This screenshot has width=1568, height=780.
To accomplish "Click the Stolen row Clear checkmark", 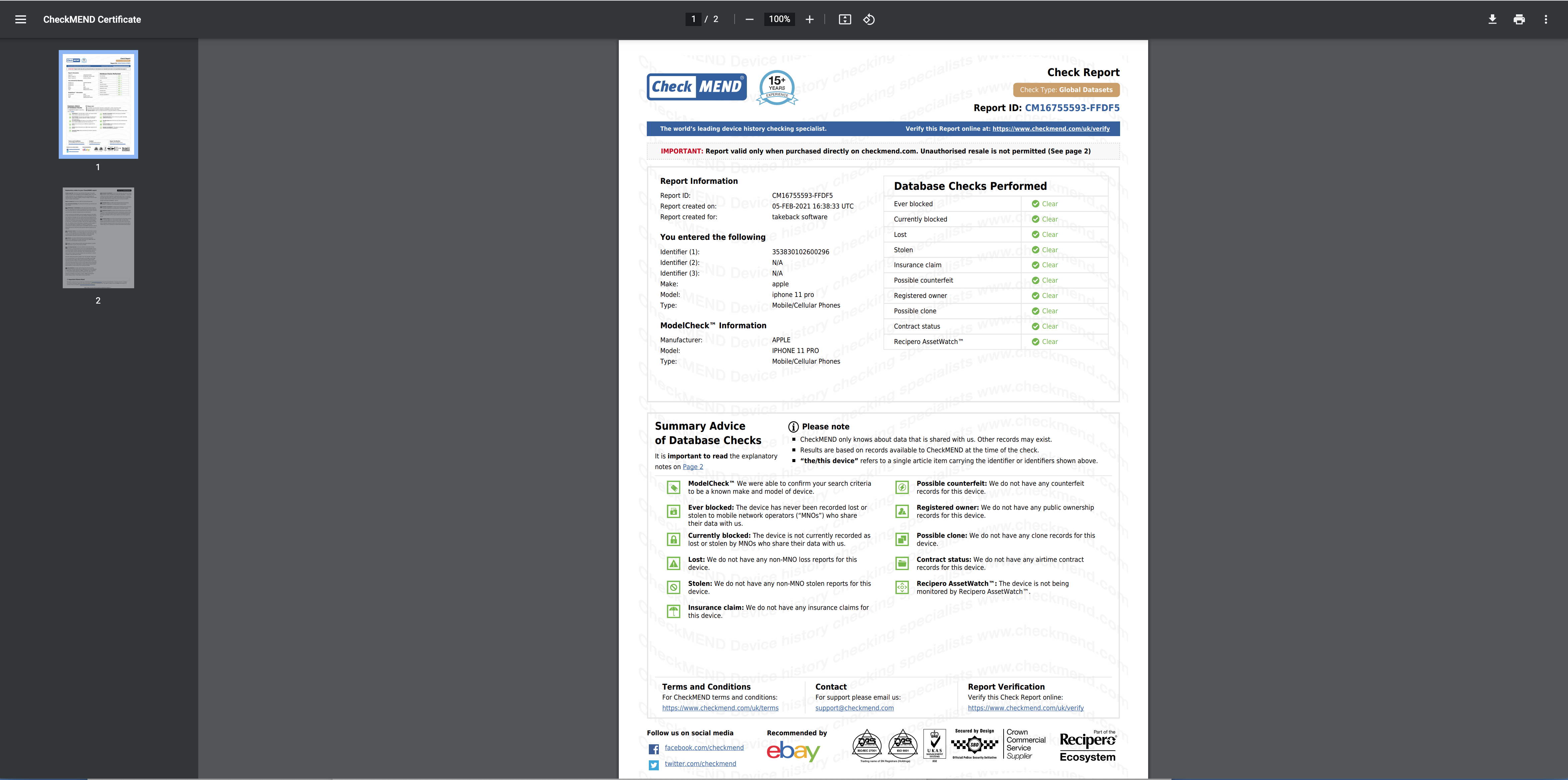I will pyautogui.click(x=1035, y=250).
